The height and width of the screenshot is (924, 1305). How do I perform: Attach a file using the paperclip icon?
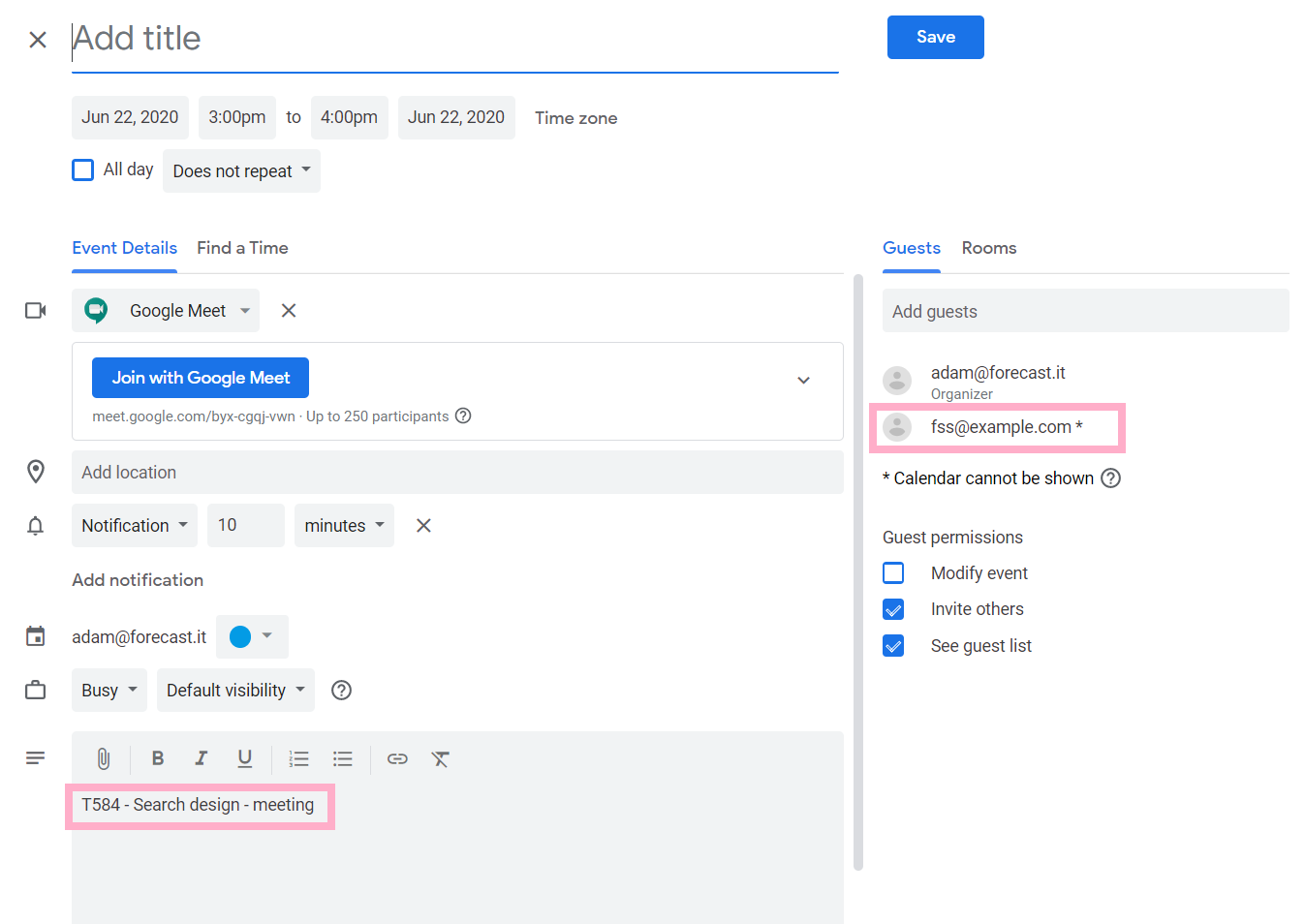click(104, 758)
